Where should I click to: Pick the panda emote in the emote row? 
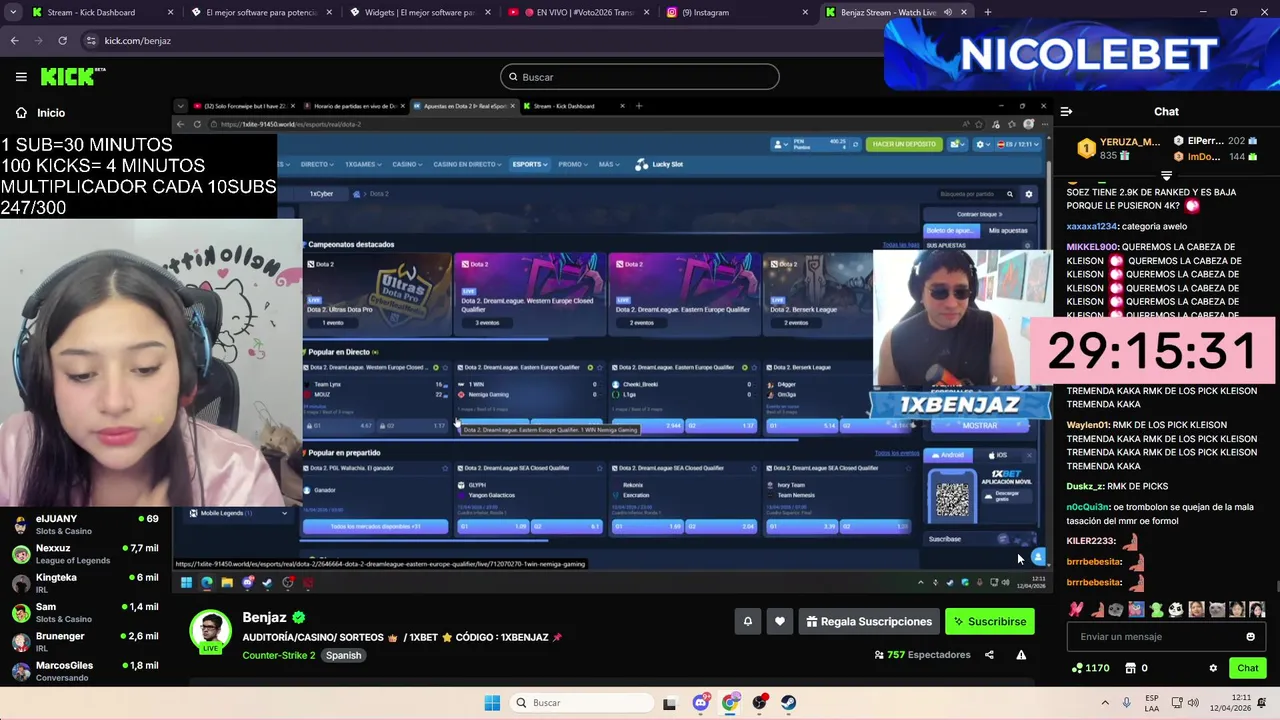pyautogui.click(x=1176, y=609)
